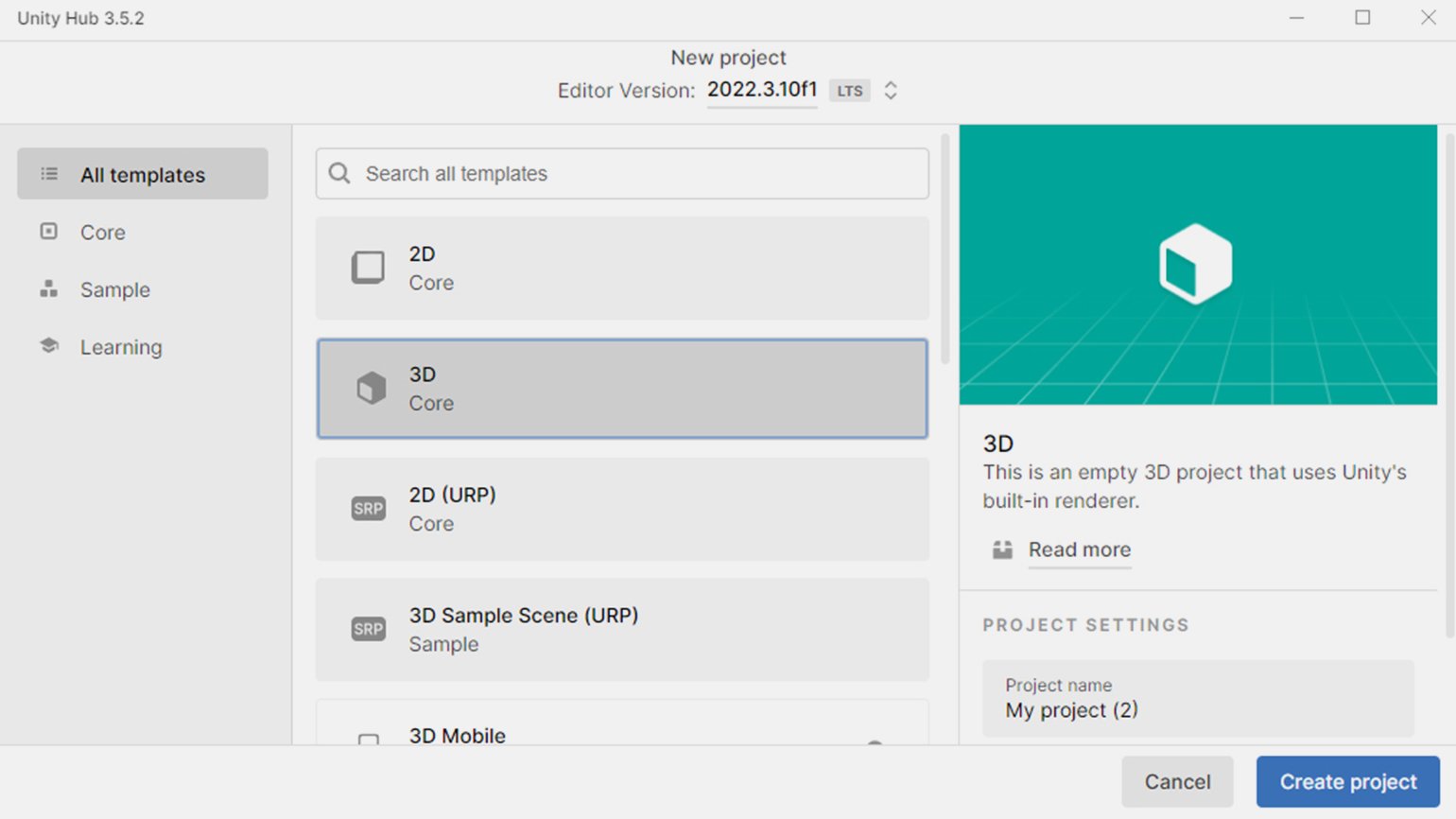Click the Learning graduation cap icon

click(x=49, y=346)
